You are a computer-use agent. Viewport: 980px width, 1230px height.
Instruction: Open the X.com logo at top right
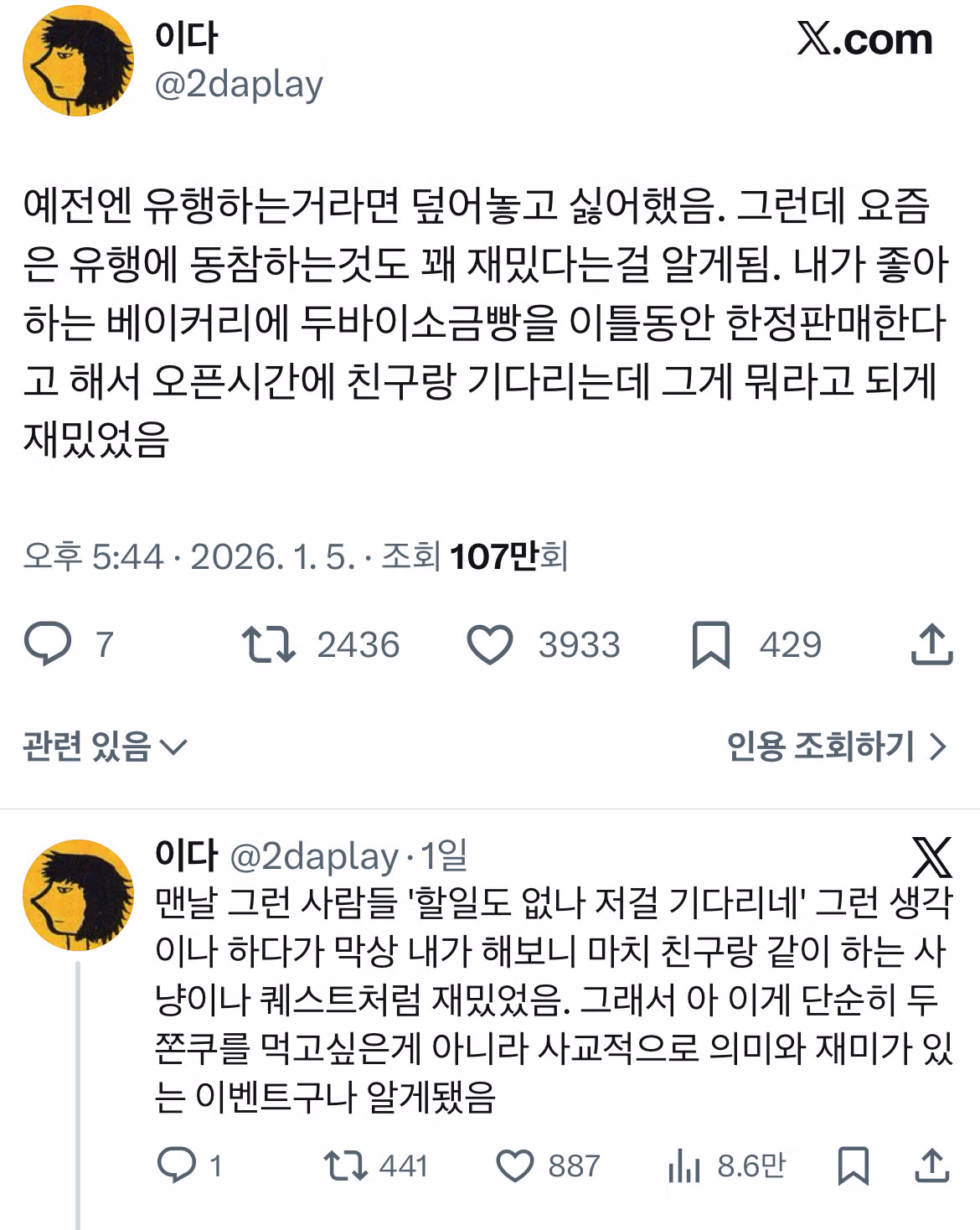click(864, 39)
